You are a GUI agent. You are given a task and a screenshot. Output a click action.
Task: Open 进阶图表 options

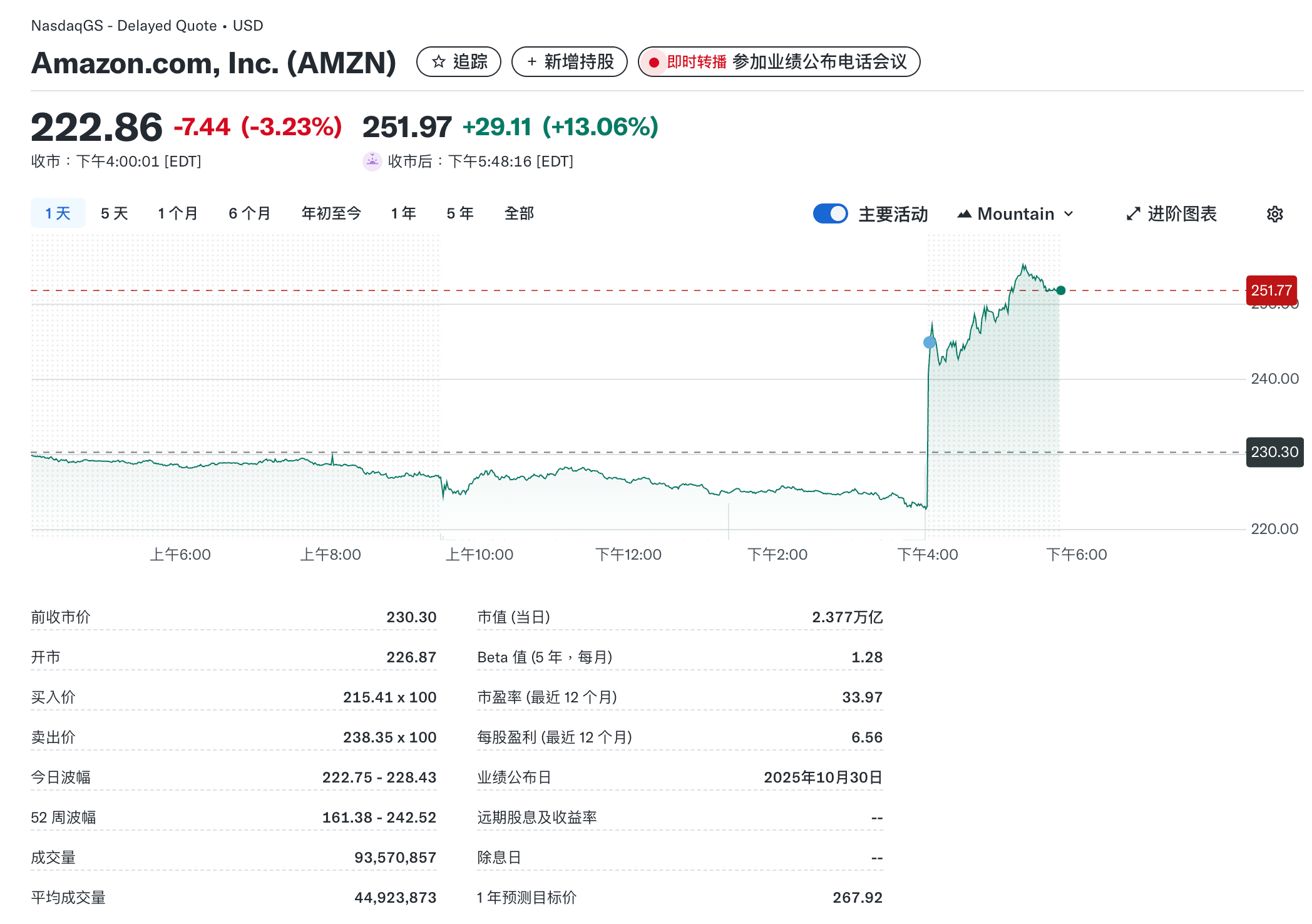tap(1182, 213)
